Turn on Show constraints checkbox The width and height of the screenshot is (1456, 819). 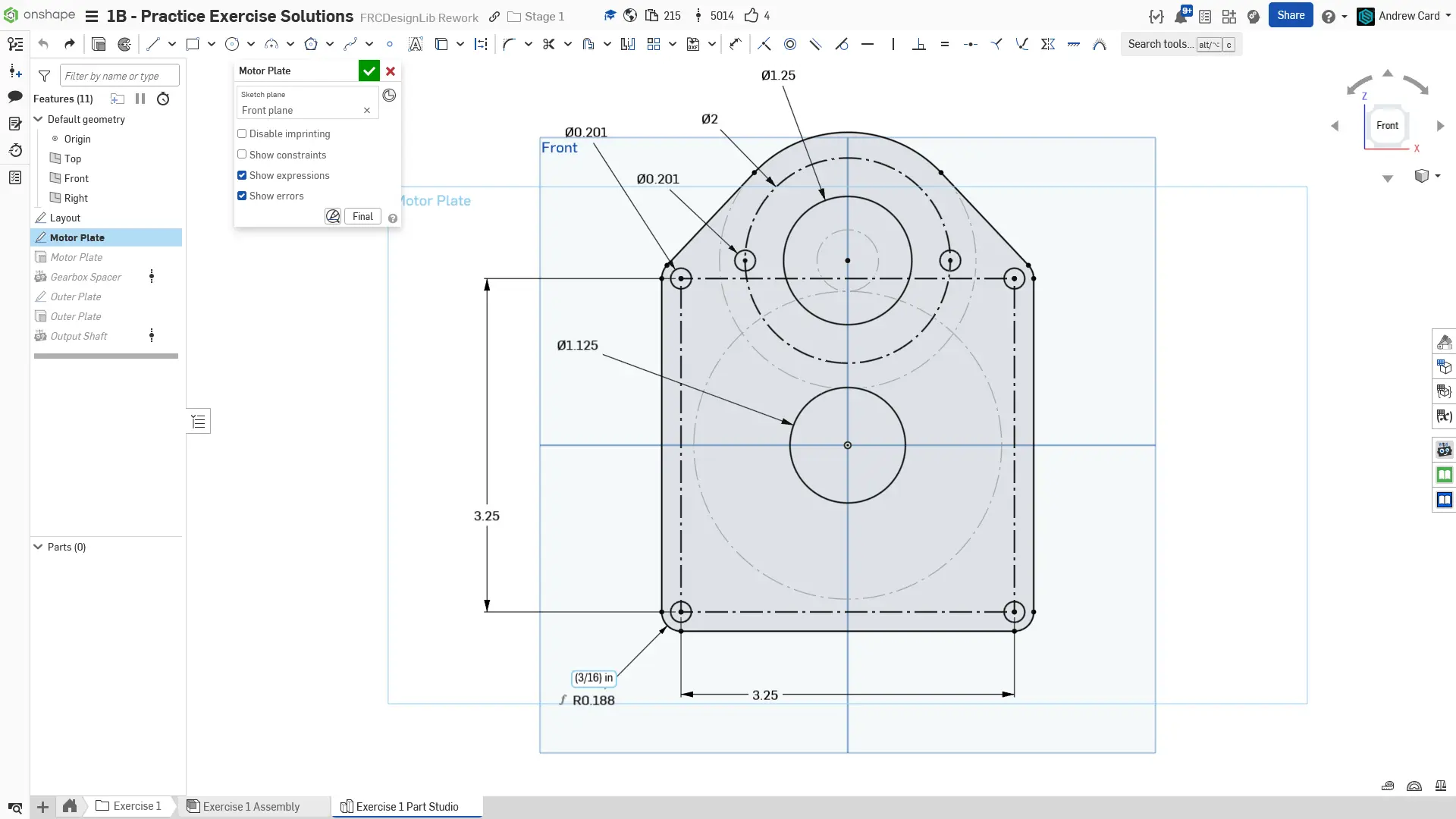[242, 155]
